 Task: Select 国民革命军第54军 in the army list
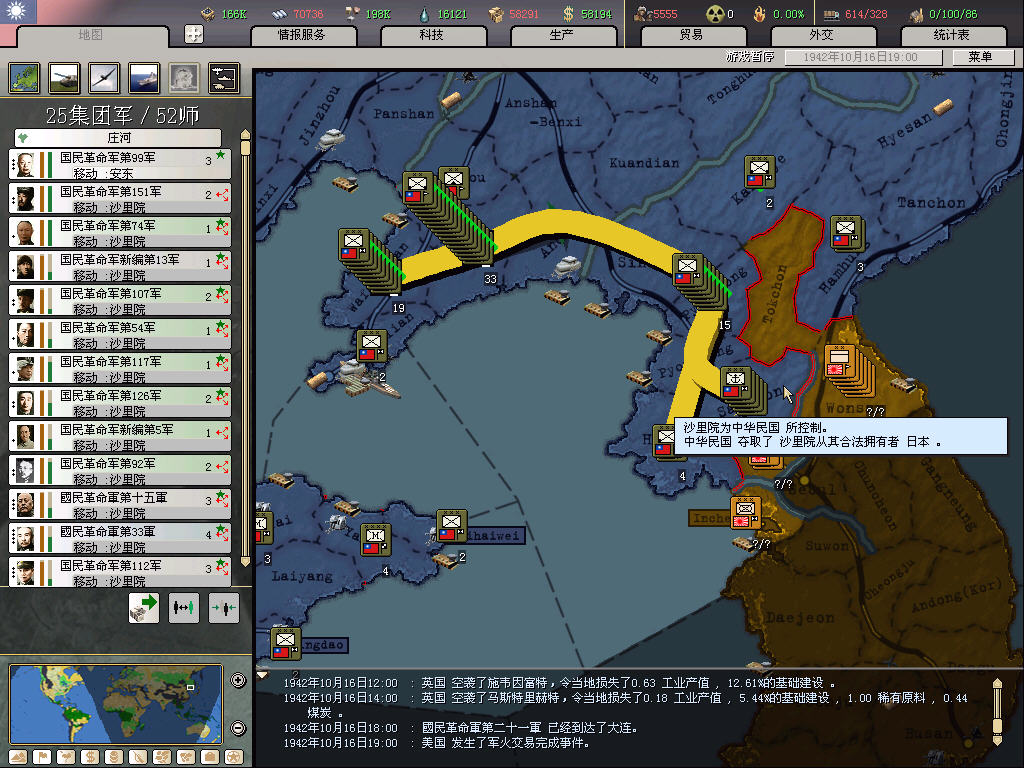[x=120, y=334]
